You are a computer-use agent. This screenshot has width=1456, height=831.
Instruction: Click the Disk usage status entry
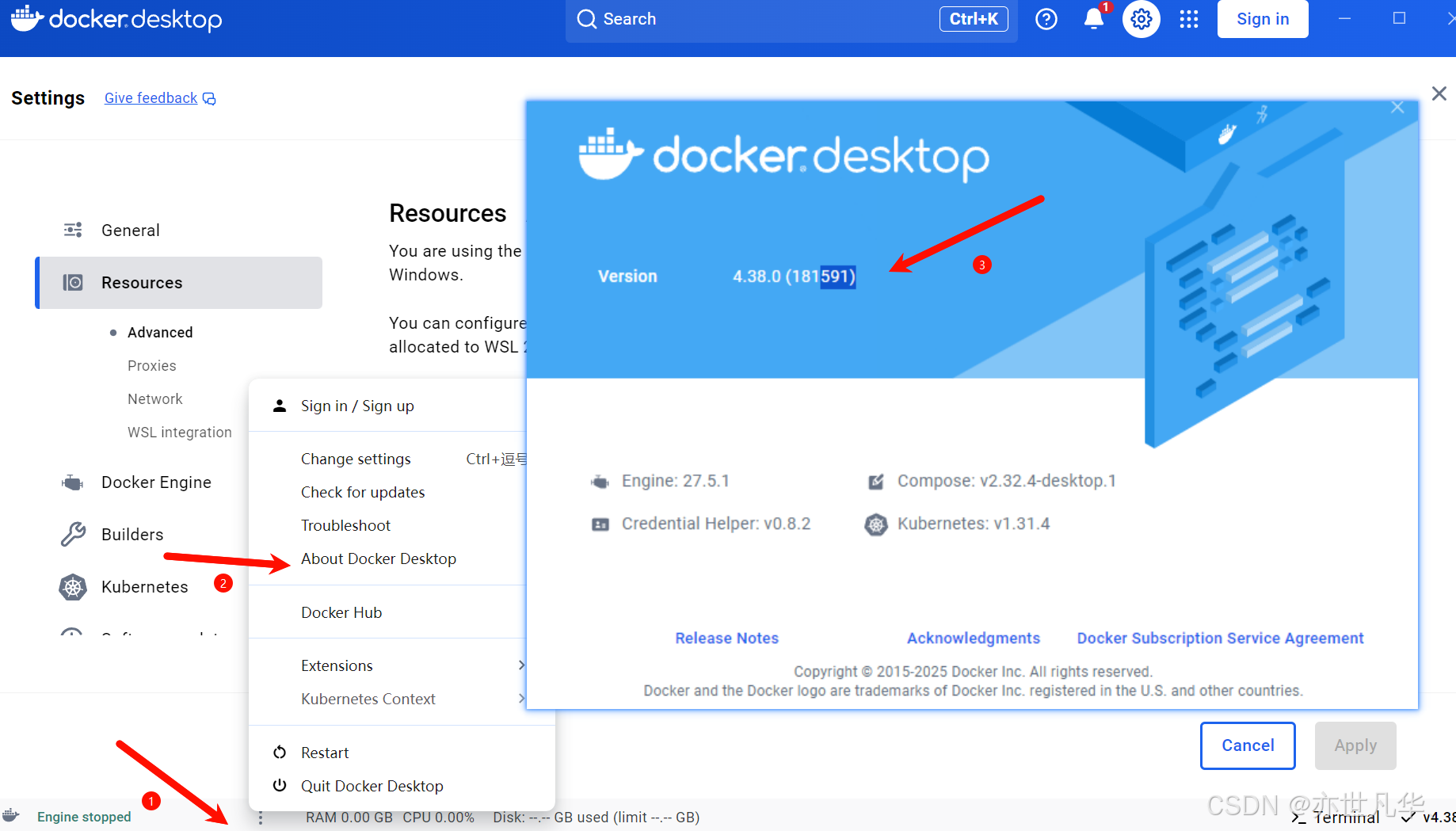coord(596,818)
